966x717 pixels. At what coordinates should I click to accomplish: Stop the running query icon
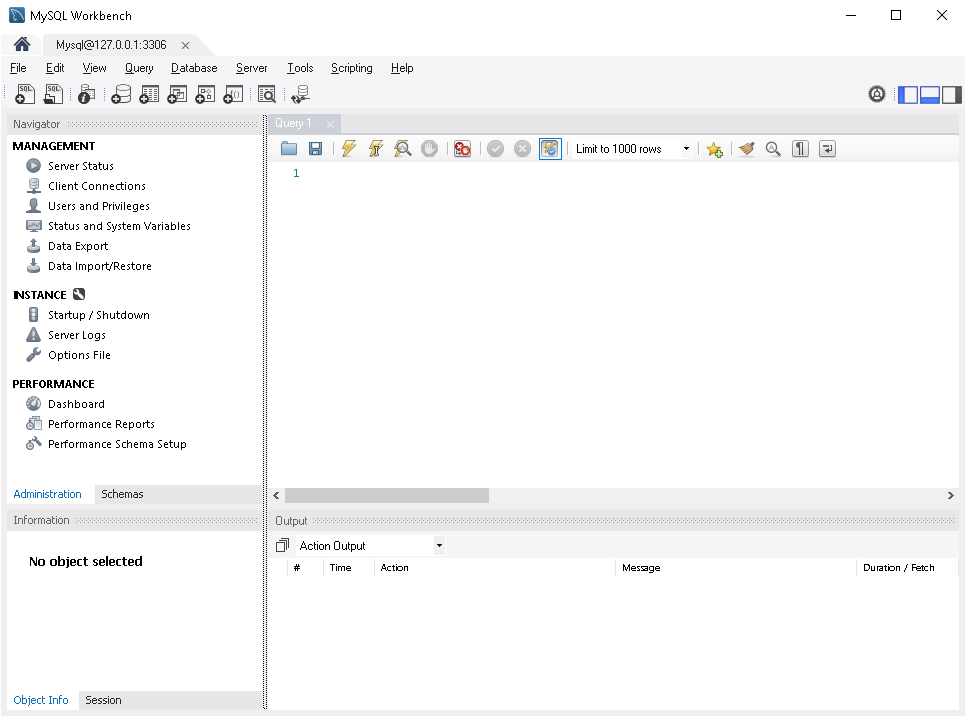[x=429, y=148]
